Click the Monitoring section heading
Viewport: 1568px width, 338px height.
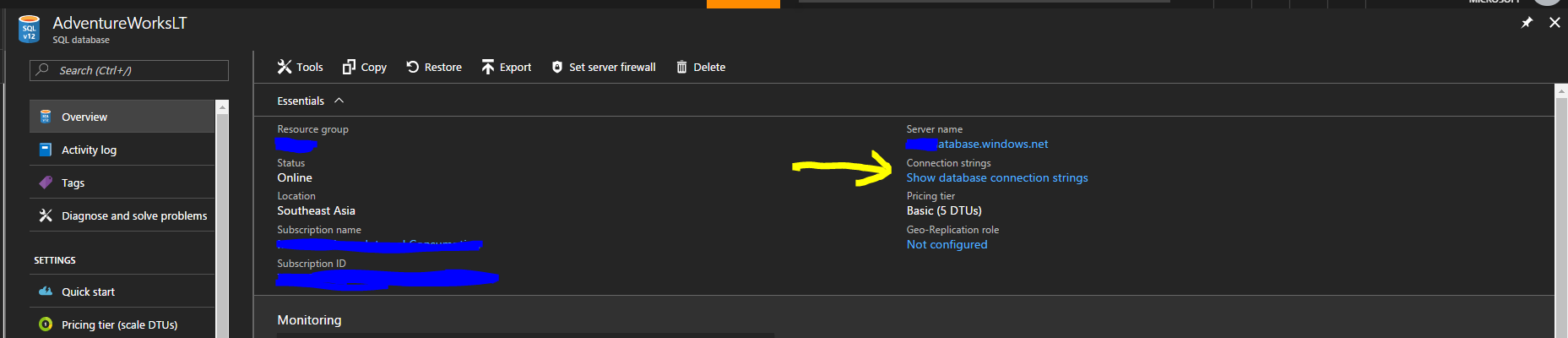(x=309, y=319)
